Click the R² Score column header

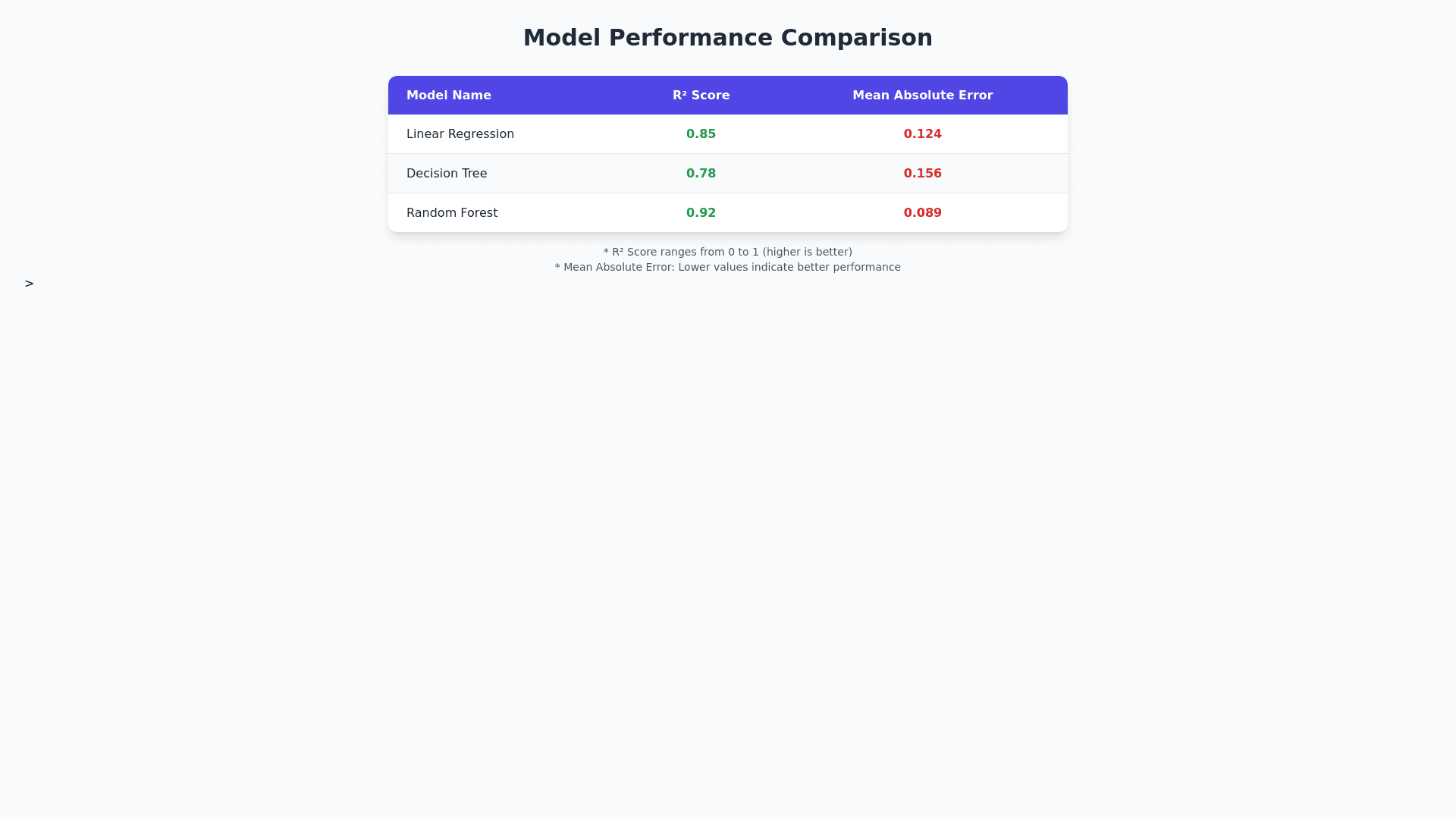click(701, 96)
